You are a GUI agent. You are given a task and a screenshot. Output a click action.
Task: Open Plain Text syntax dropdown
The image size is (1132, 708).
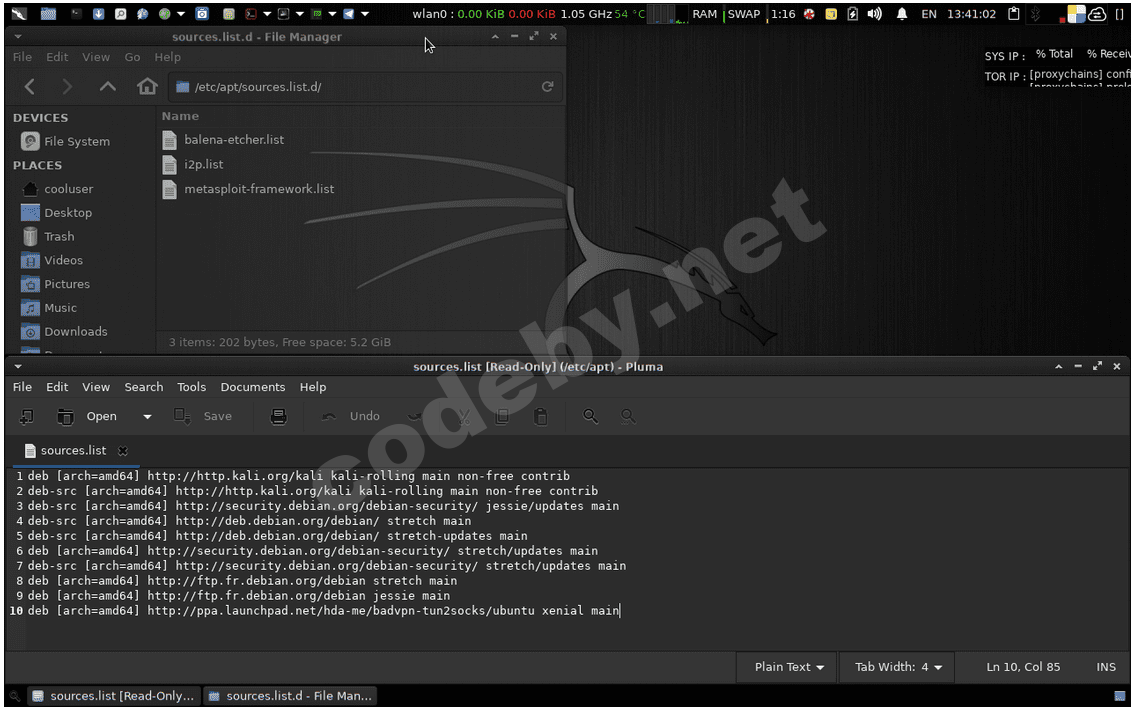click(x=788, y=667)
